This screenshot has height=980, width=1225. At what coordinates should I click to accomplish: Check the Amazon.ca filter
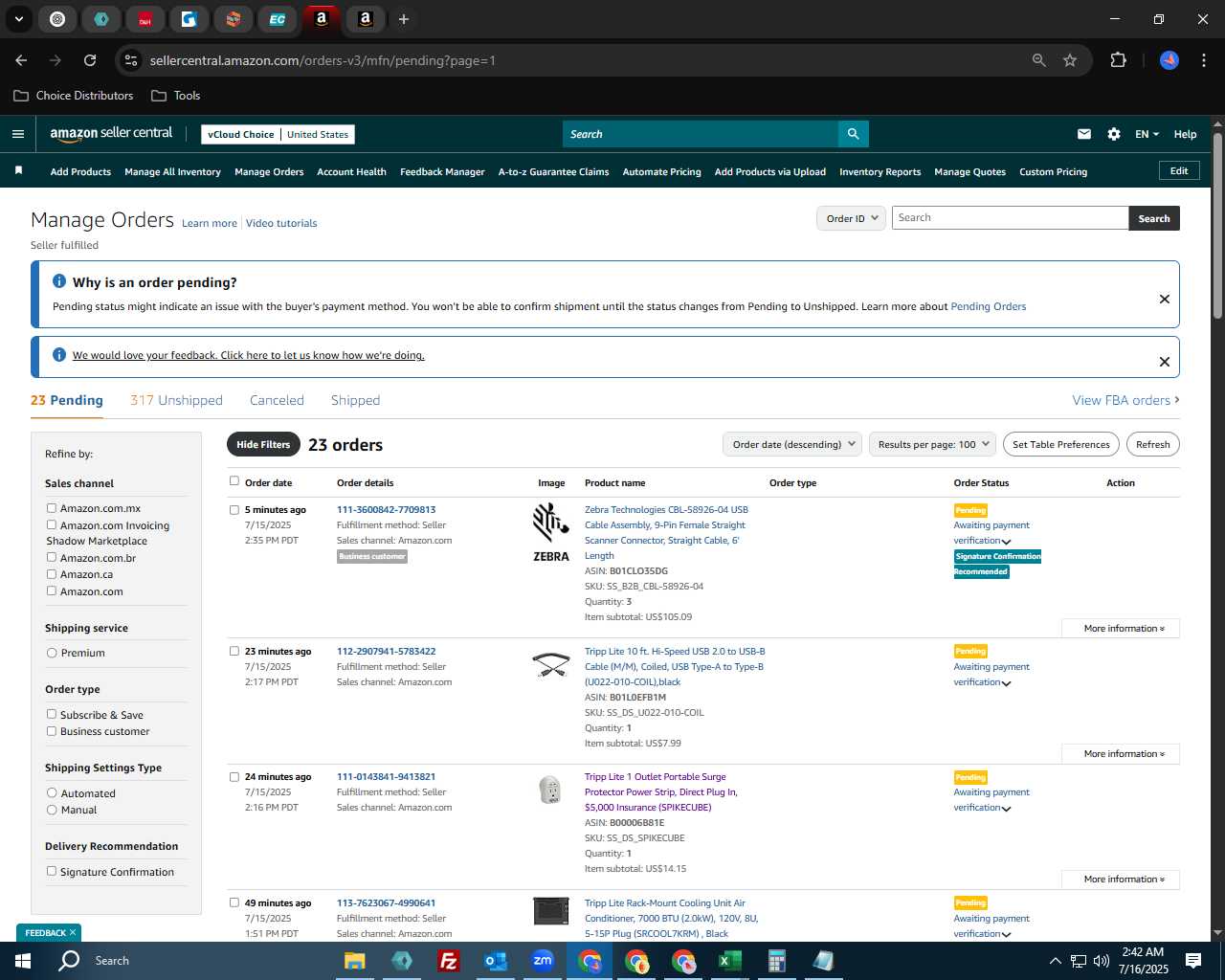click(x=52, y=574)
